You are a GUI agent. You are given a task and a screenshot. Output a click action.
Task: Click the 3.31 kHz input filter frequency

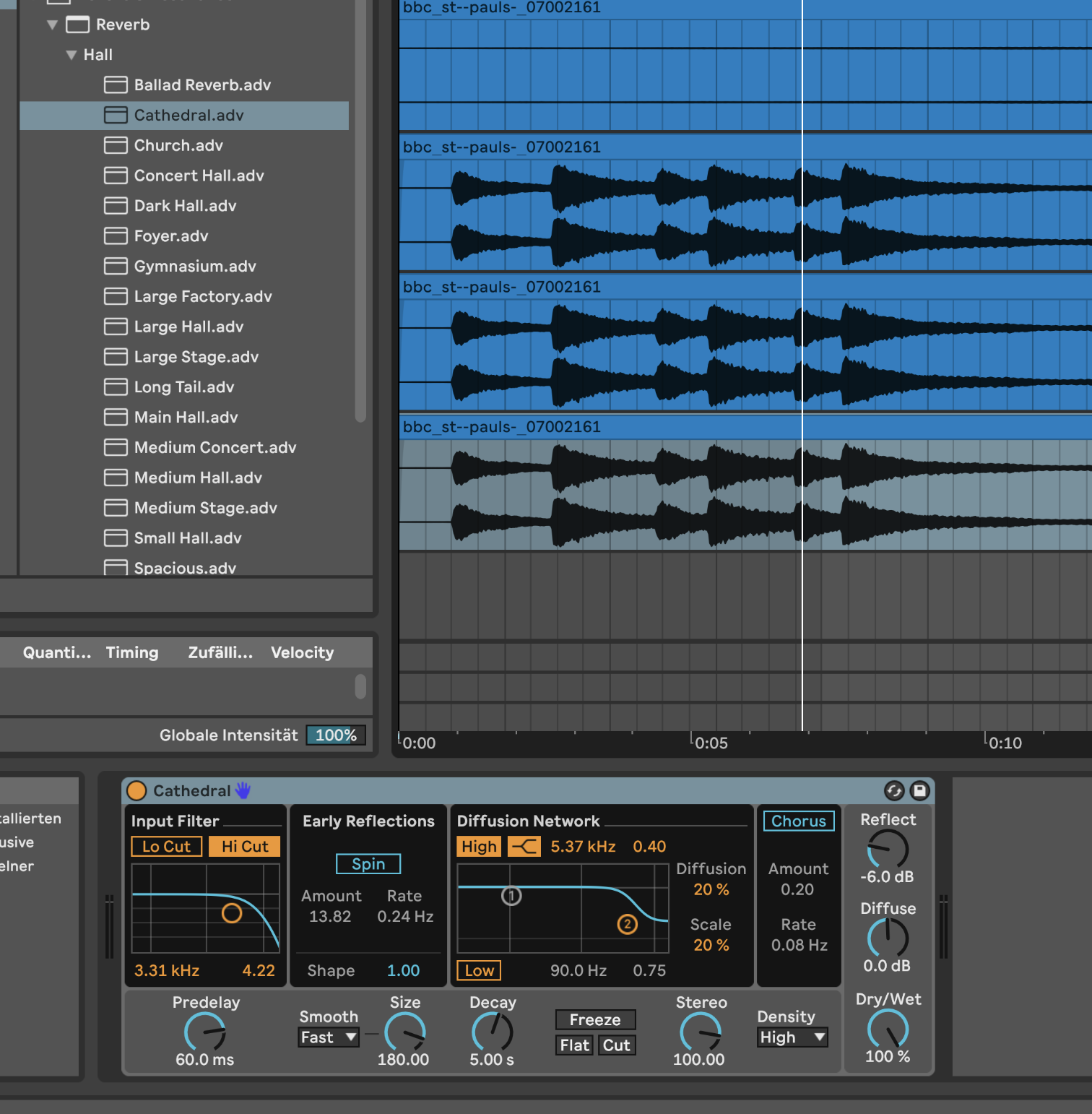click(x=167, y=971)
